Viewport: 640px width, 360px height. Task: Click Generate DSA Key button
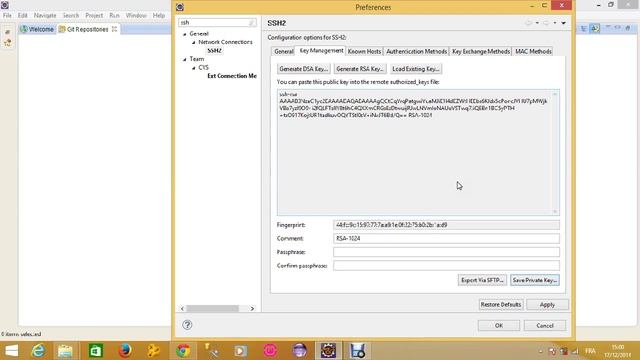pyautogui.click(x=304, y=69)
